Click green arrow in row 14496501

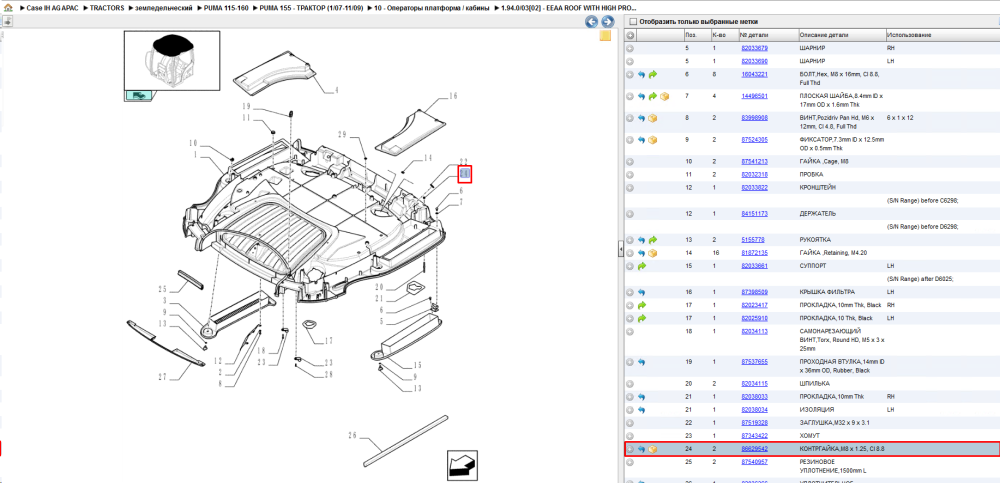(x=652, y=96)
